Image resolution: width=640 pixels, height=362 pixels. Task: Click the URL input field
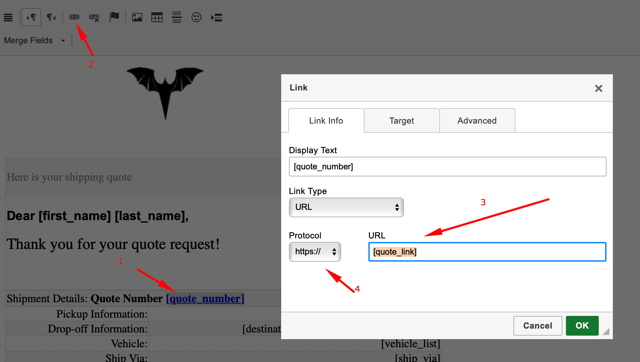tap(487, 252)
